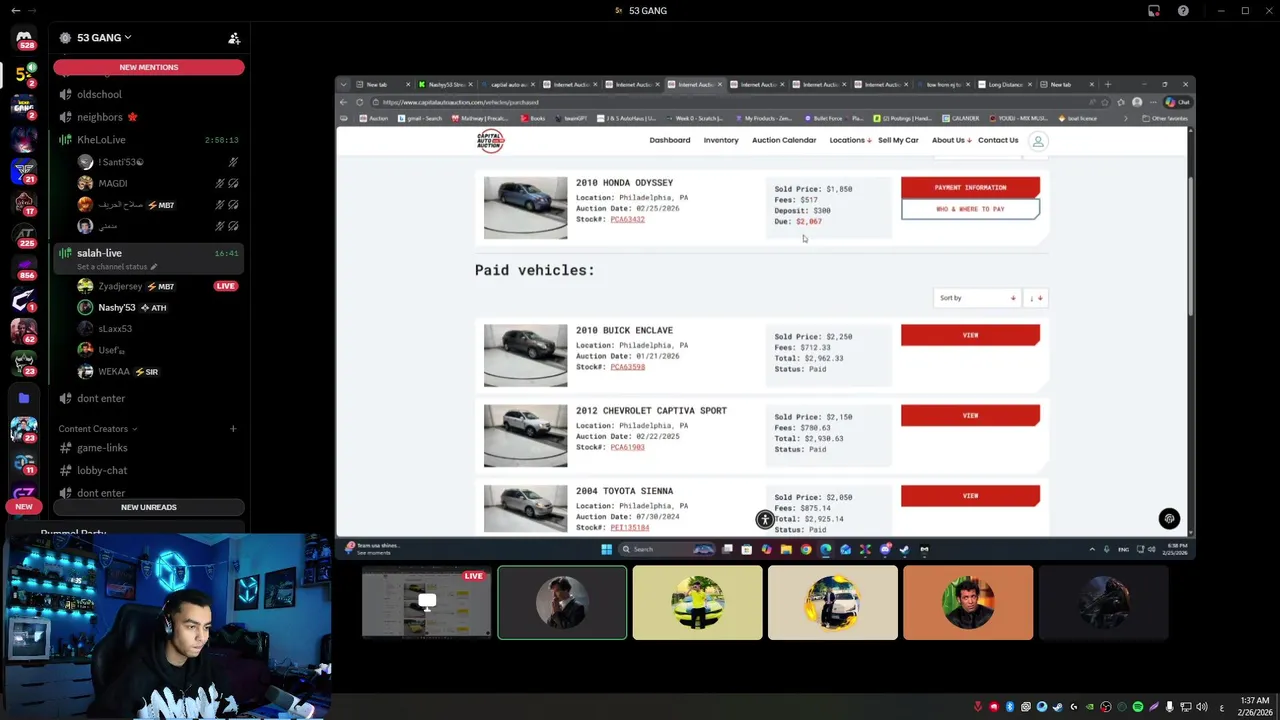
Task: Click 2010 Honda Odyssey vehicle thumbnail
Action: tap(525, 208)
